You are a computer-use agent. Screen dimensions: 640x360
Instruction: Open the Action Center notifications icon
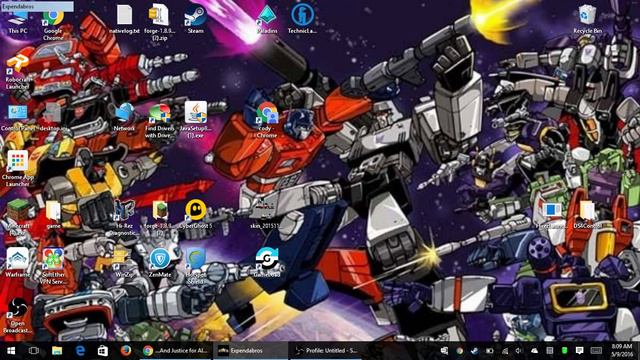tap(579, 351)
